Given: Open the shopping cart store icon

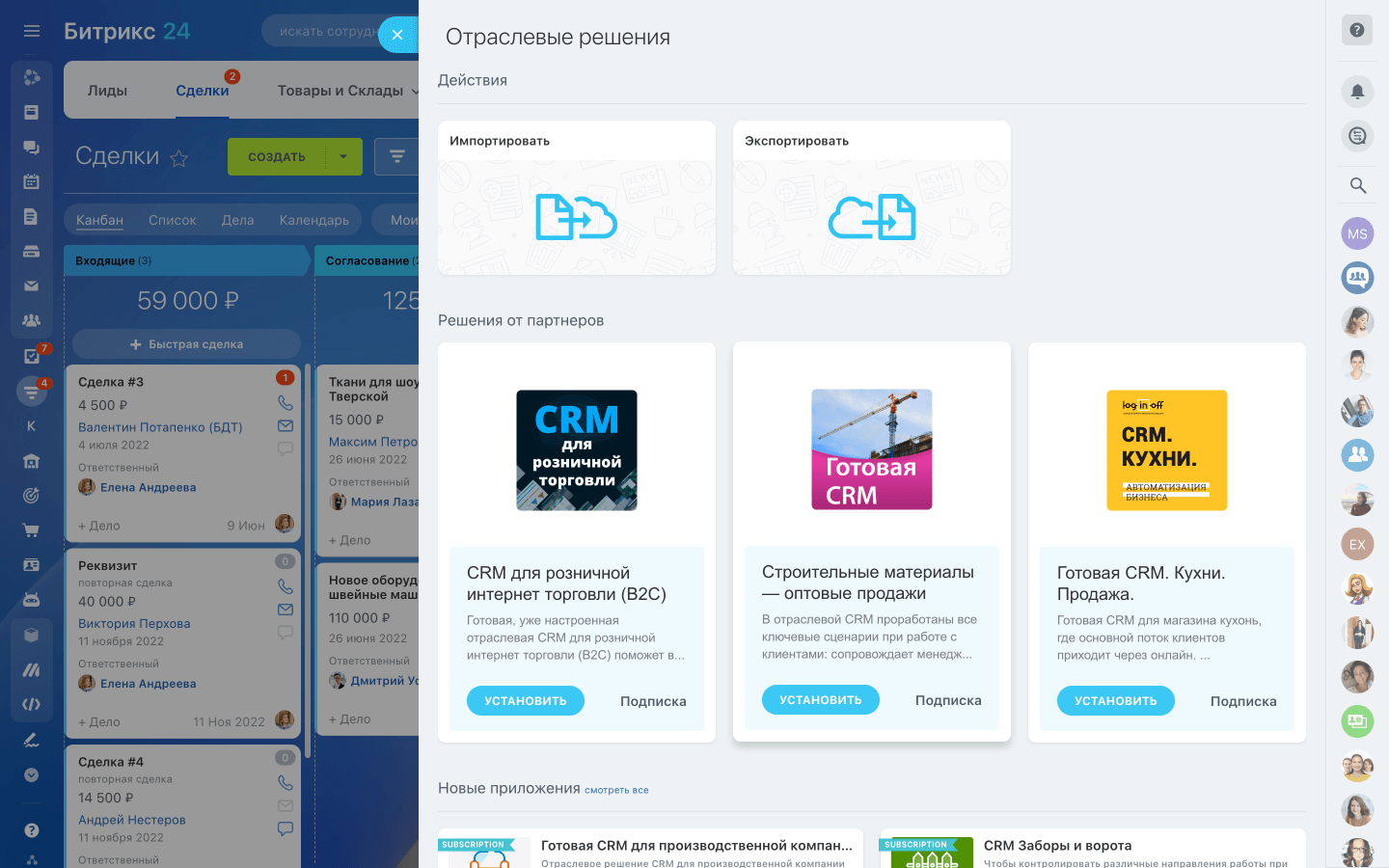Looking at the screenshot, I should tap(32, 529).
